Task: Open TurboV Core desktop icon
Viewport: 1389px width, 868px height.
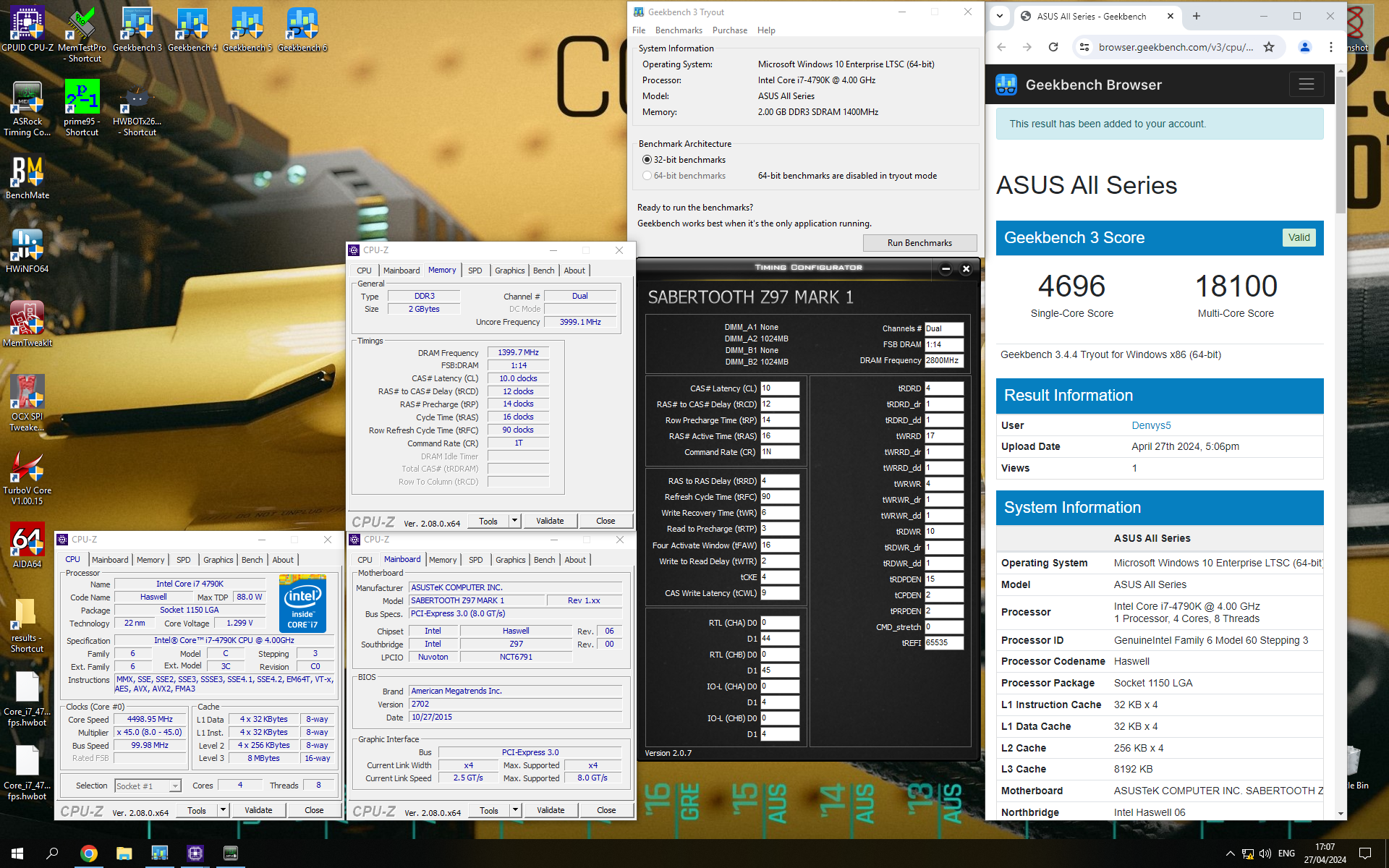Action: pyautogui.click(x=27, y=477)
